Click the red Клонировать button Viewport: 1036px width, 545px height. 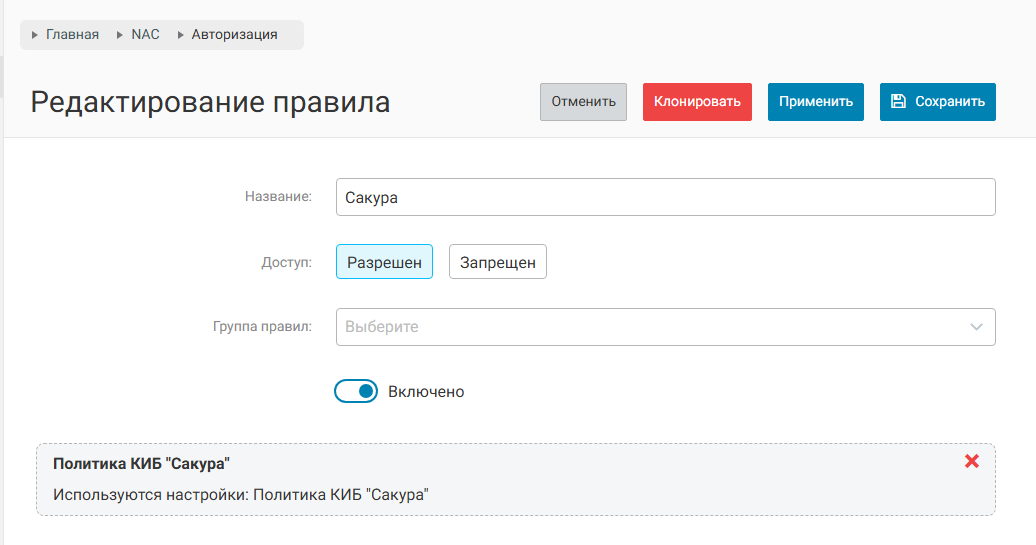[696, 102]
